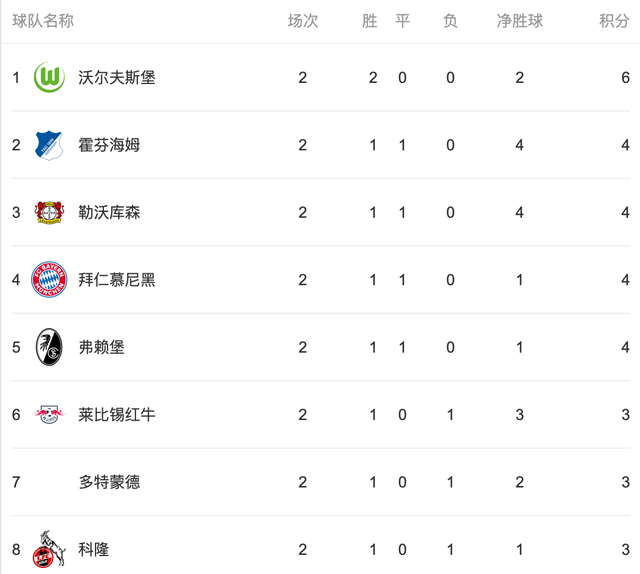Click the 莱比锡红牛 team name

117,414
